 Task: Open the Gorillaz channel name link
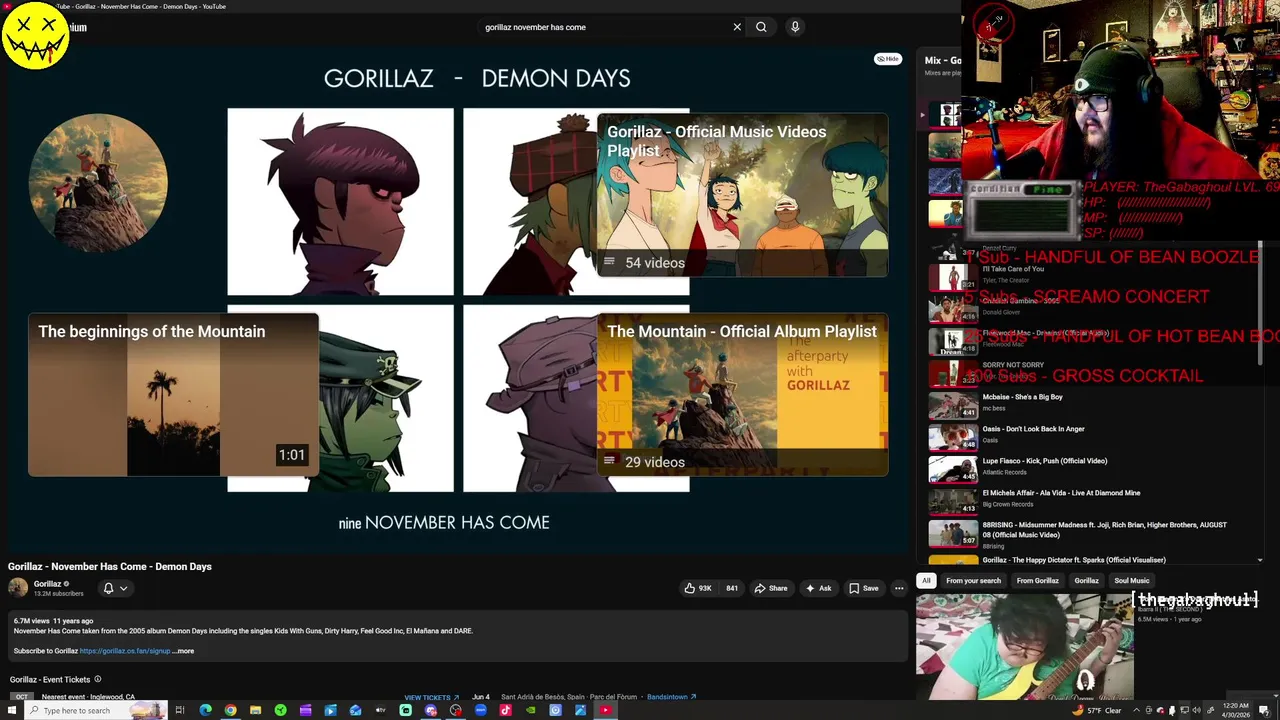48,584
